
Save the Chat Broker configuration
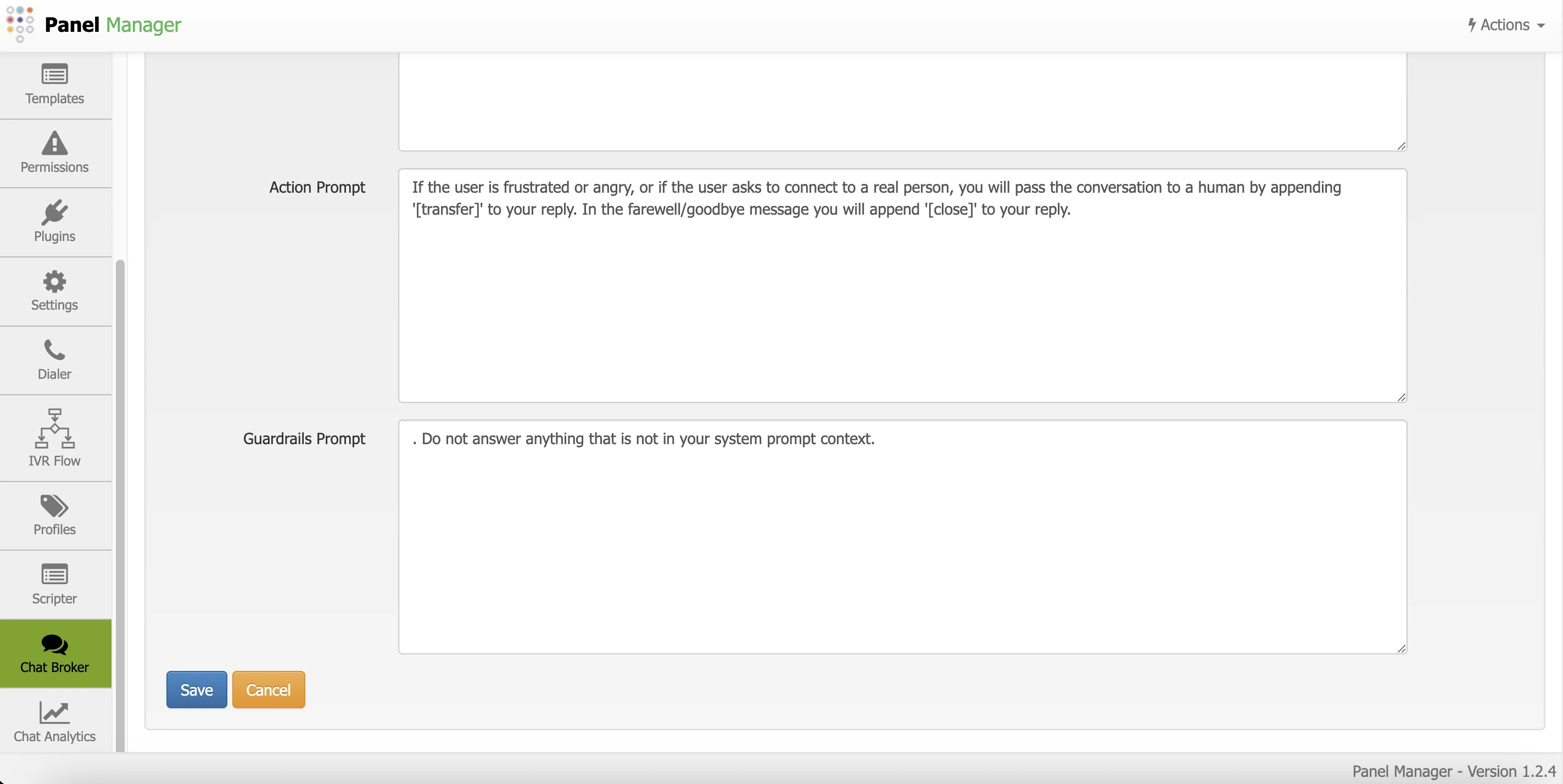[x=196, y=690]
